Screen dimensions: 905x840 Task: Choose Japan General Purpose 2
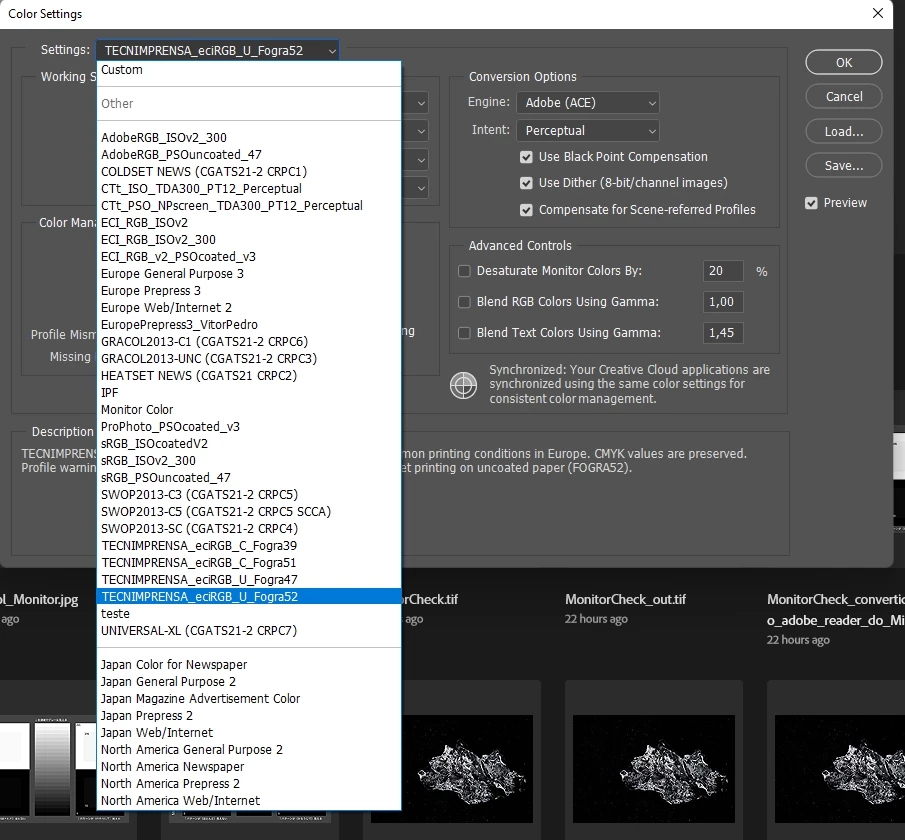pos(249,682)
